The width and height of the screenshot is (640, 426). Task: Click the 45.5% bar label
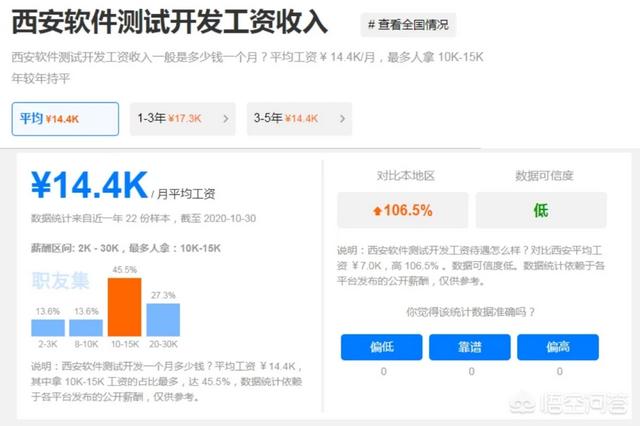pos(124,270)
